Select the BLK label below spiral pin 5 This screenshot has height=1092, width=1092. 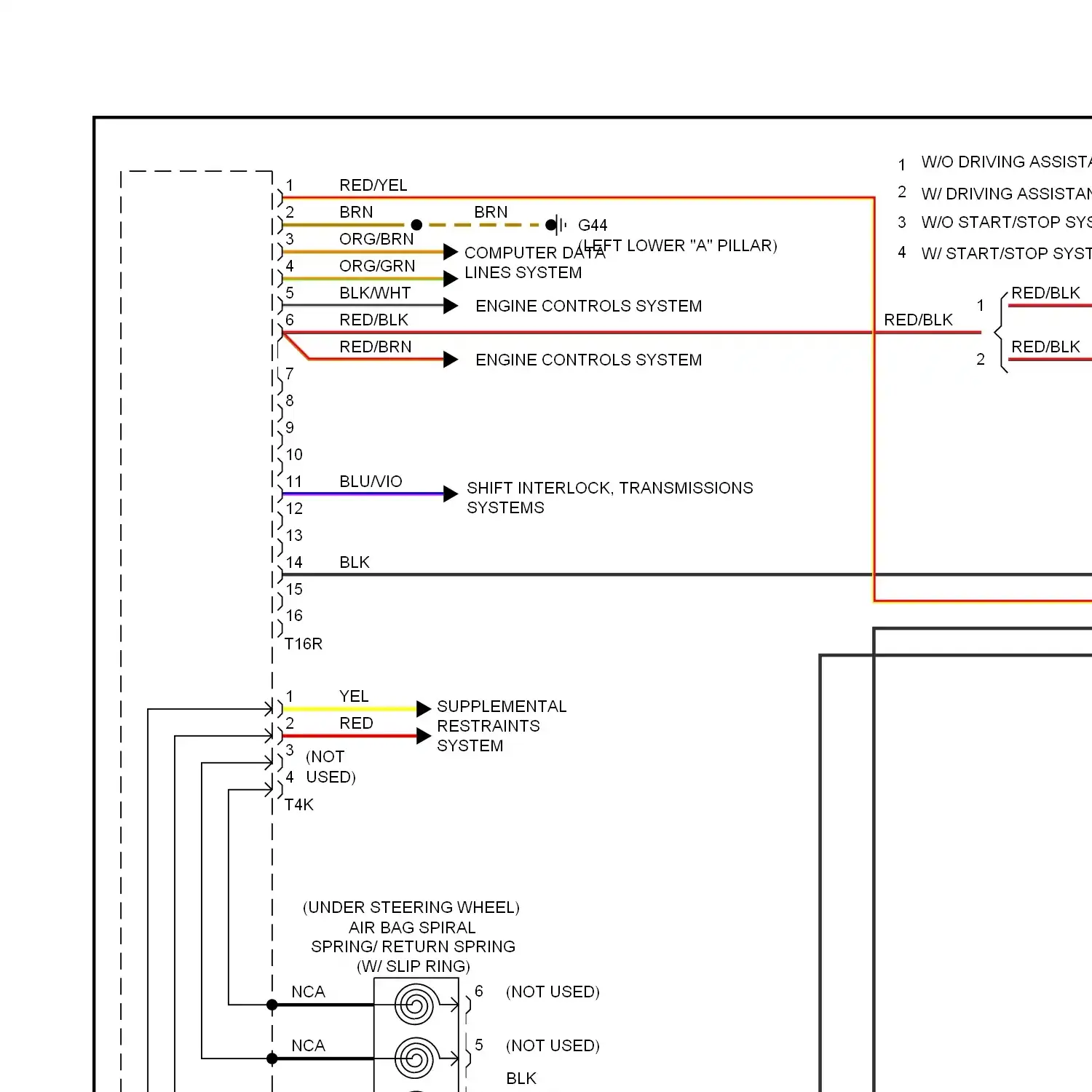pos(521,1078)
